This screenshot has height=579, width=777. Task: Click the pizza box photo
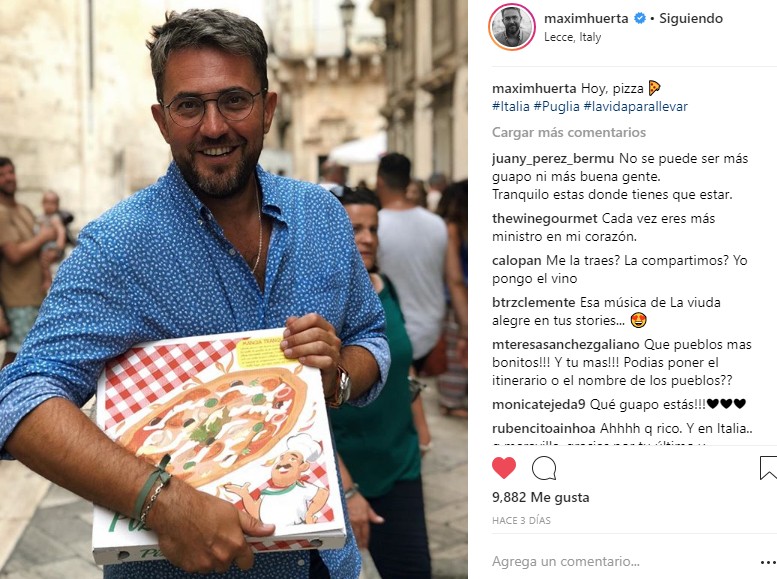(219, 444)
